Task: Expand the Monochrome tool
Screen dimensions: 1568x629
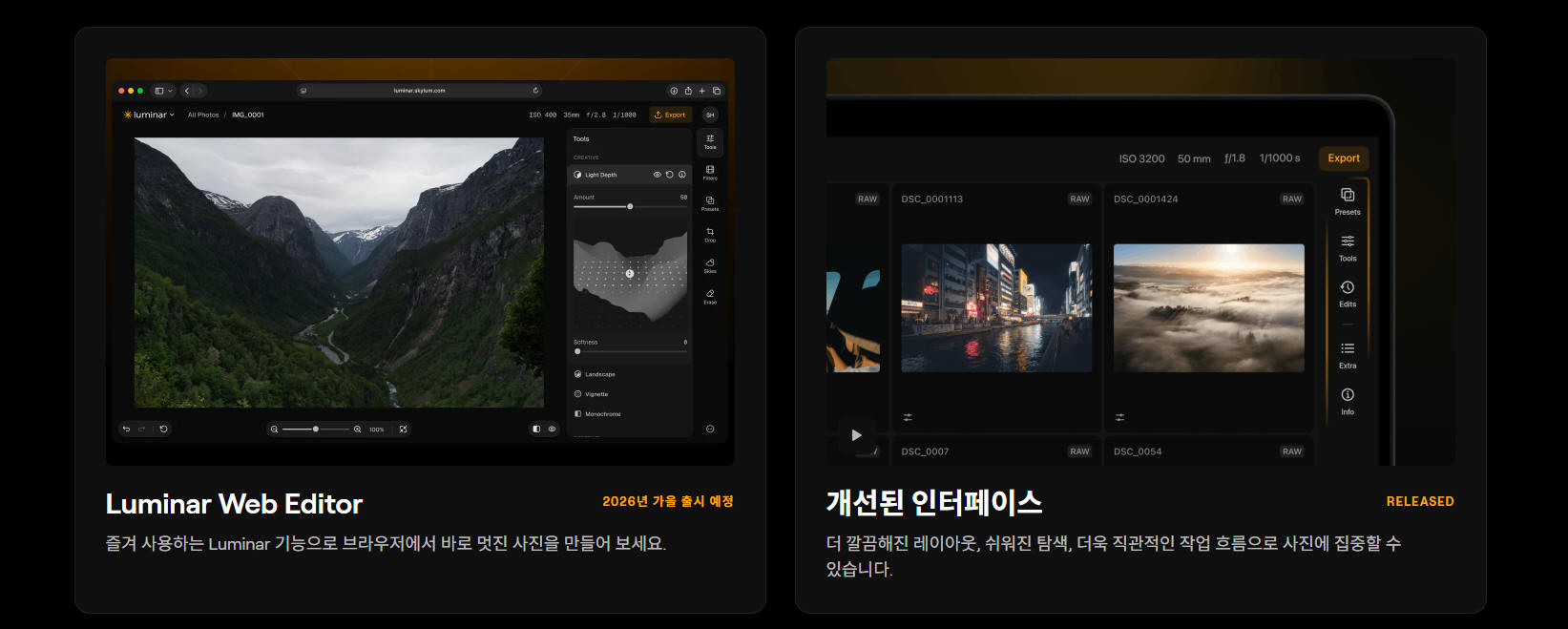Action: point(629,414)
